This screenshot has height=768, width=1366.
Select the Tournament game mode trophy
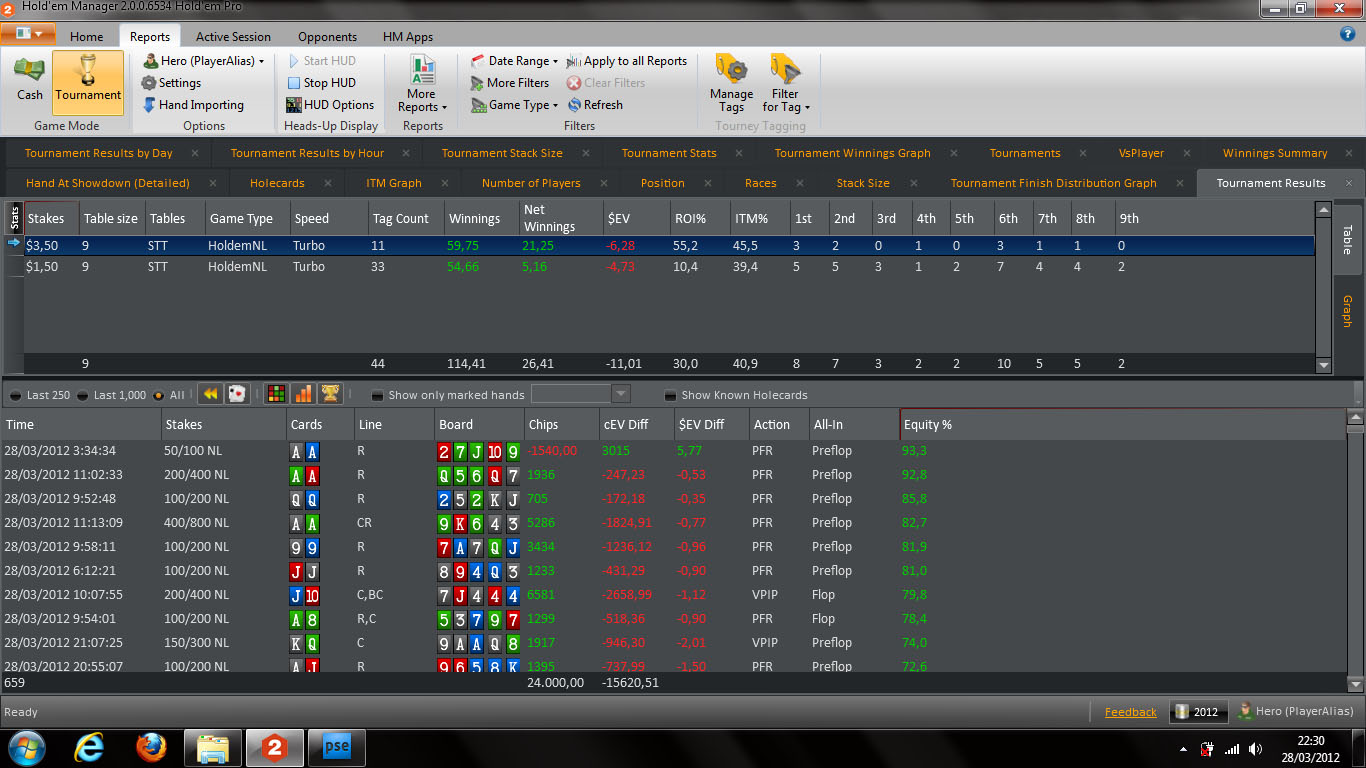(88, 81)
